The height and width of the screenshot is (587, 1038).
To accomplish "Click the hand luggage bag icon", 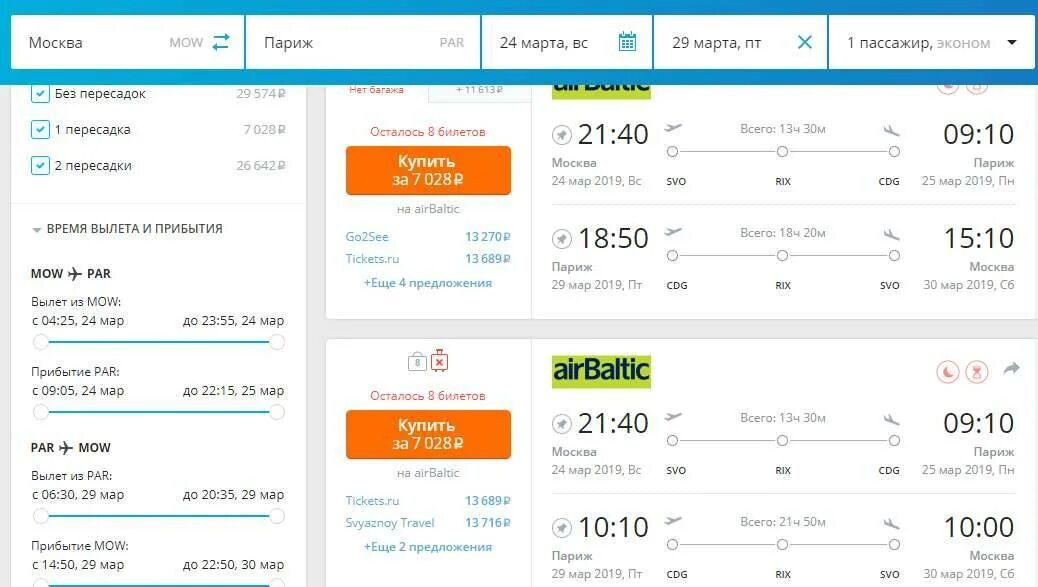I will pos(417,361).
